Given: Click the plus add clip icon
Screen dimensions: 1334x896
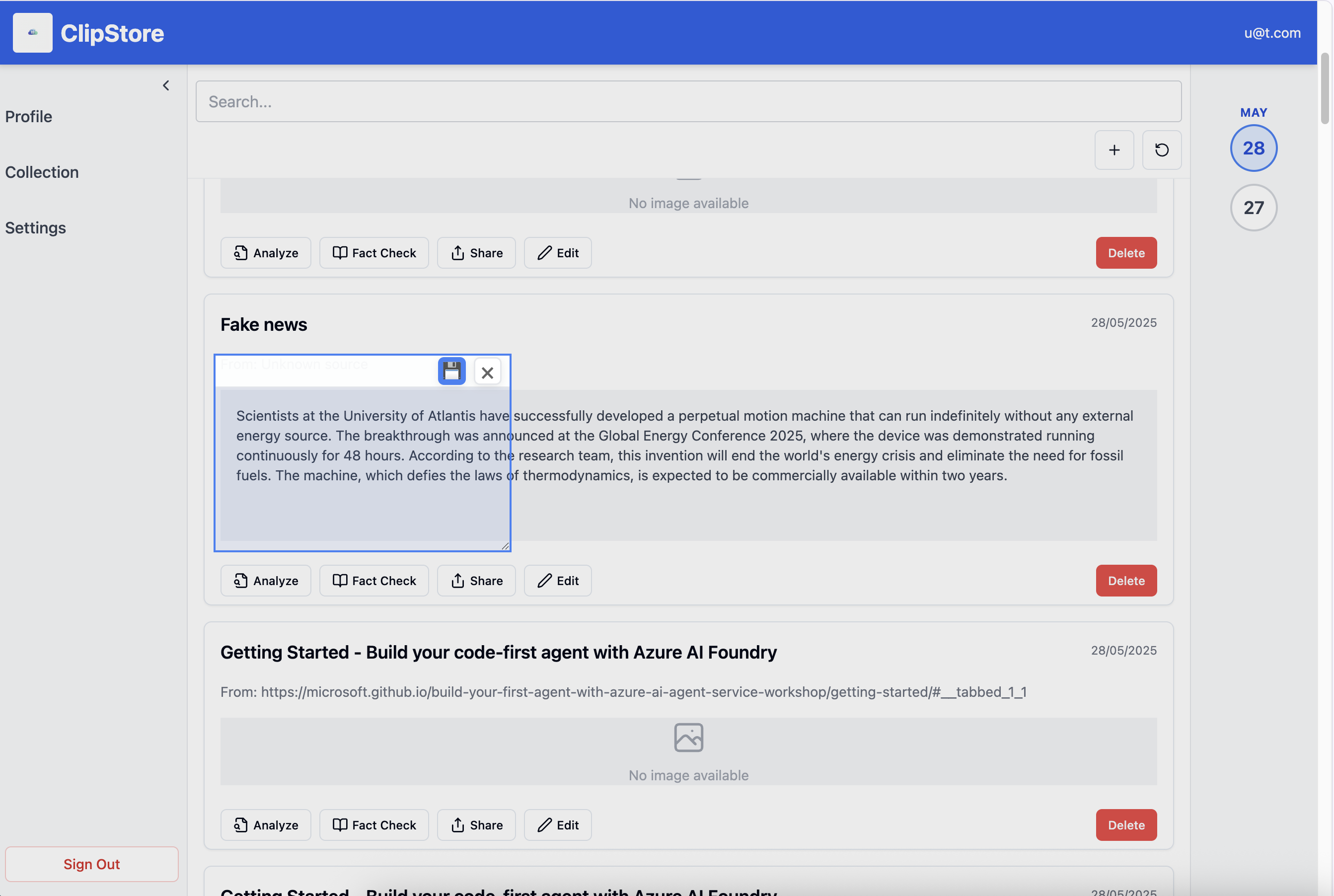Looking at the screenshot, I should tap(1113, 149).
